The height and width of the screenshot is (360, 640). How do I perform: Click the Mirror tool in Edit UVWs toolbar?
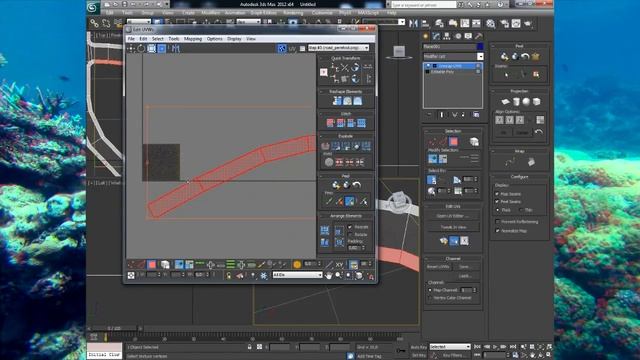(x=176, y=49)
